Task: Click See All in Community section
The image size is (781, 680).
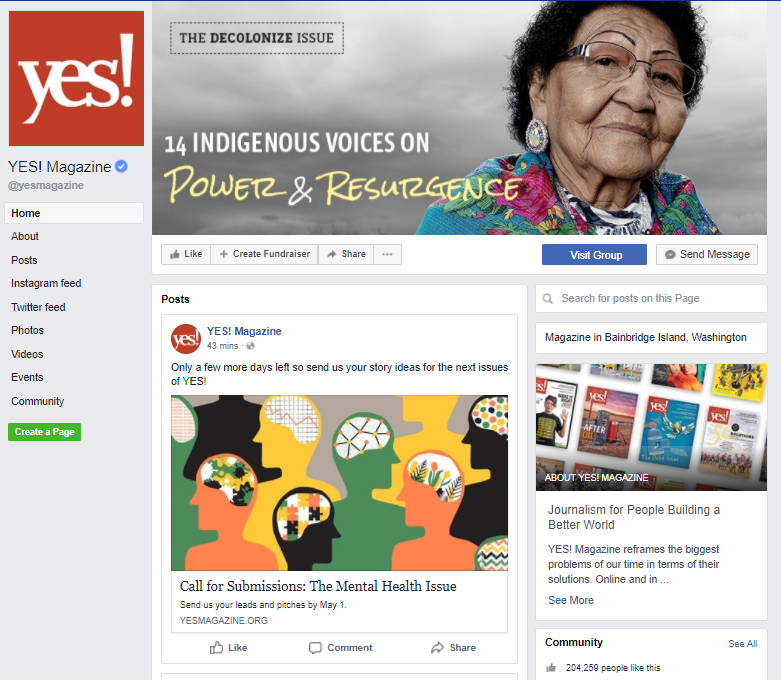Action: click(743, 644)
